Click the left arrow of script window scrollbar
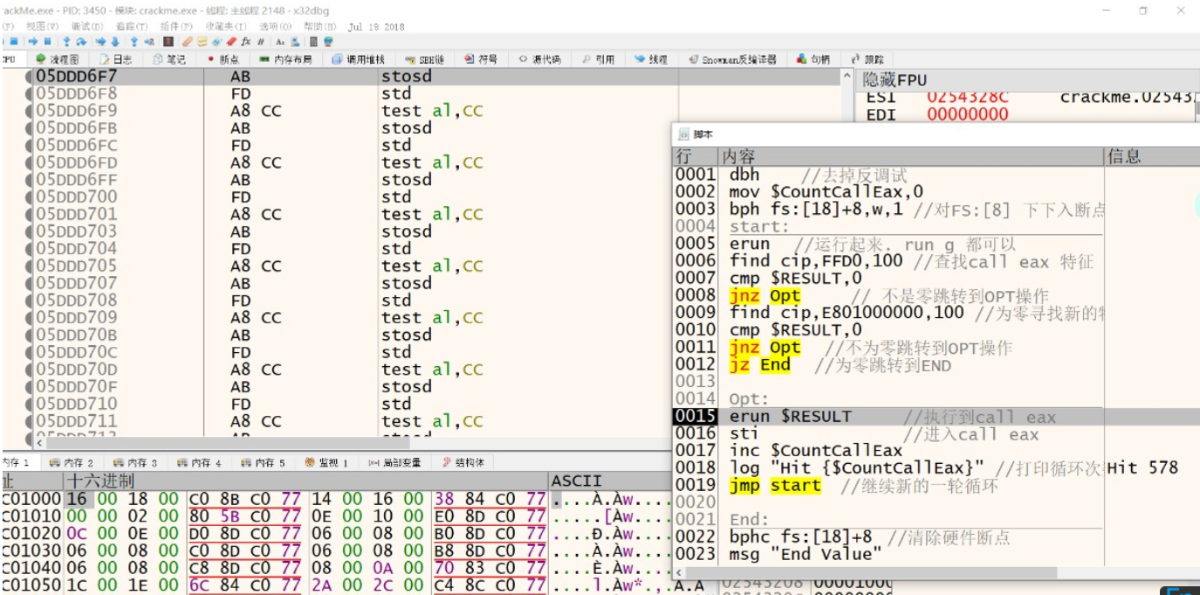Viewport: 1200px width, 595px height. [x=680, y=573]
